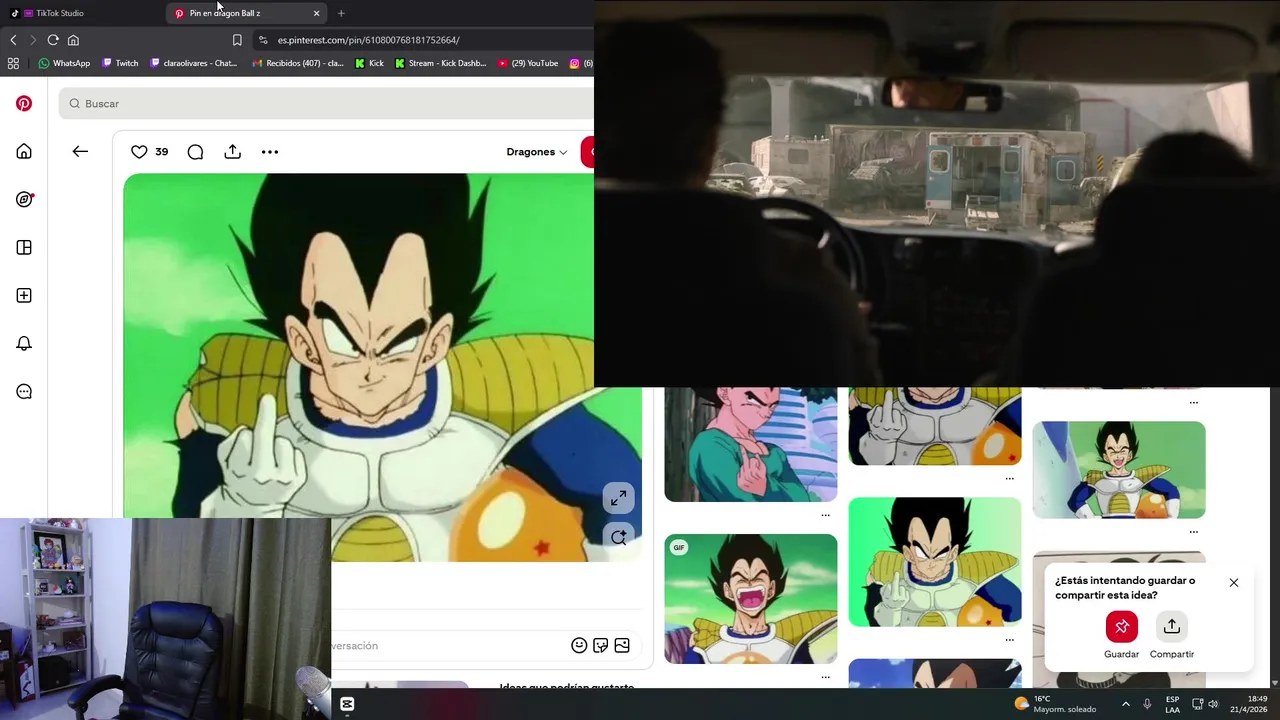
Task: Like the pin with the heart icon
Action: 139,152
